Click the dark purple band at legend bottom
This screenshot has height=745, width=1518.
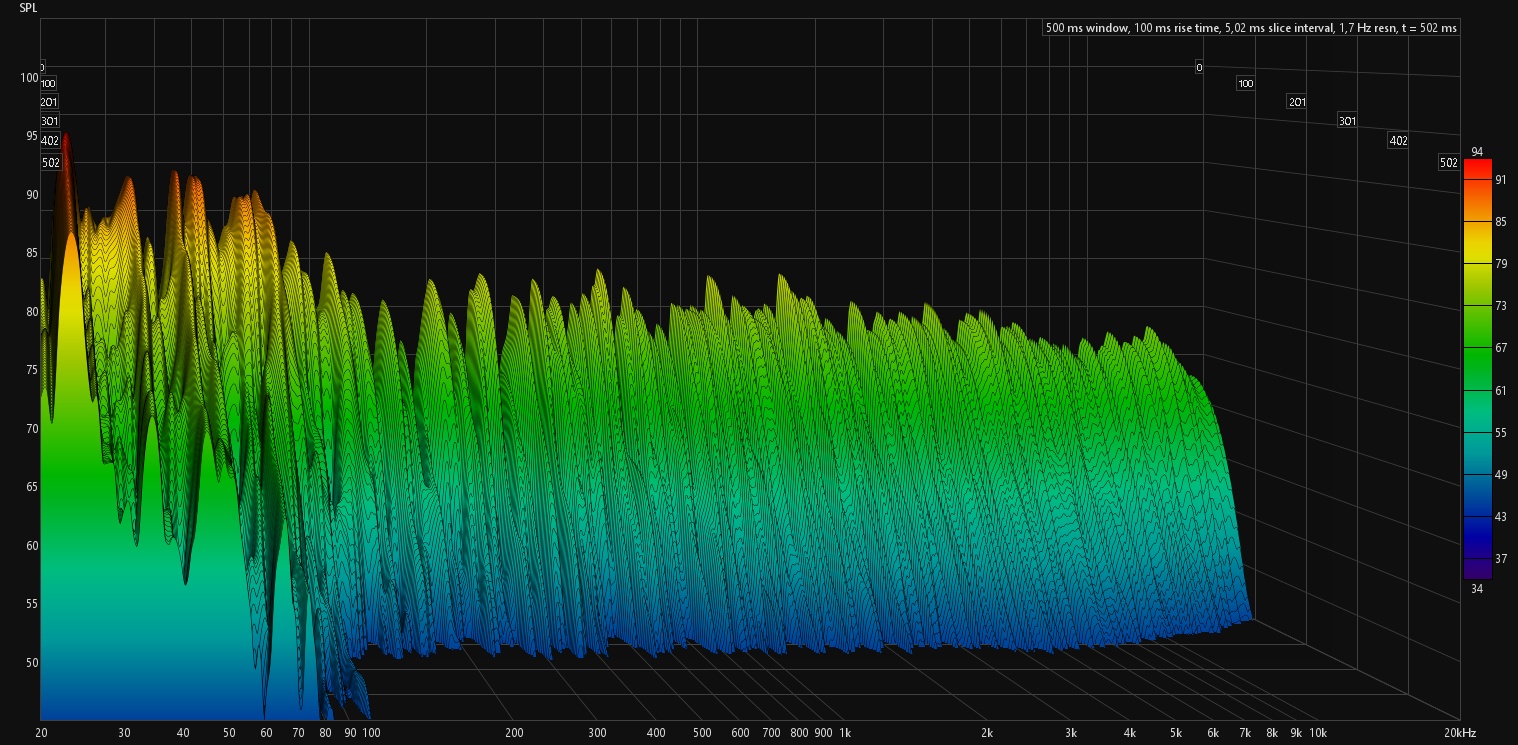[x=1476, y=568]
